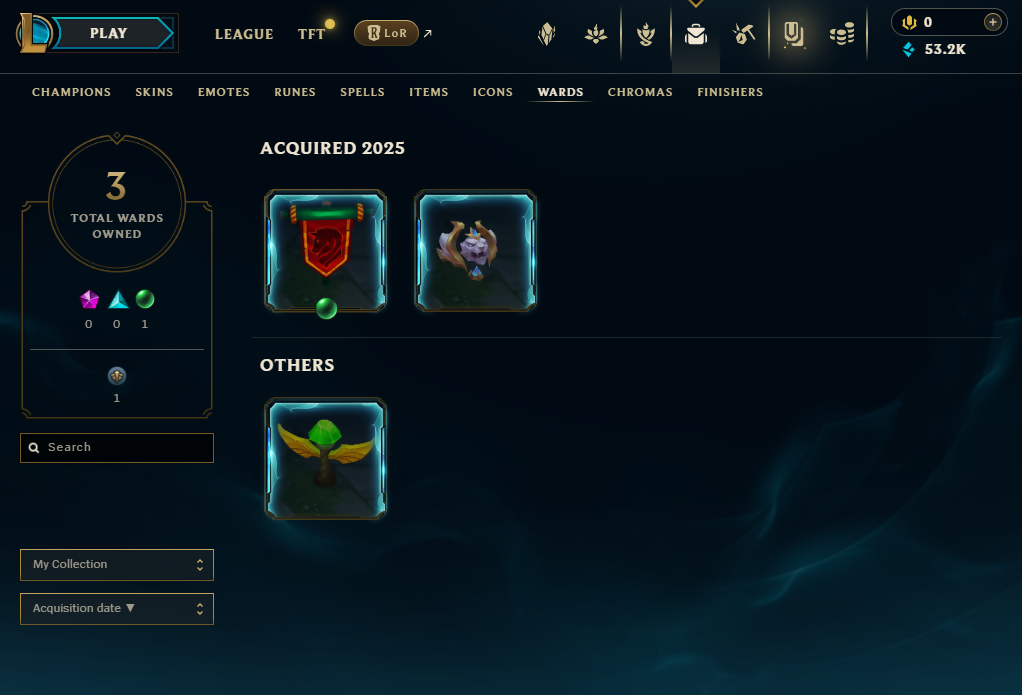Viewport: 1022px width, 695px height.
Task: Click the League logo icon
Action: click(33, 33)
